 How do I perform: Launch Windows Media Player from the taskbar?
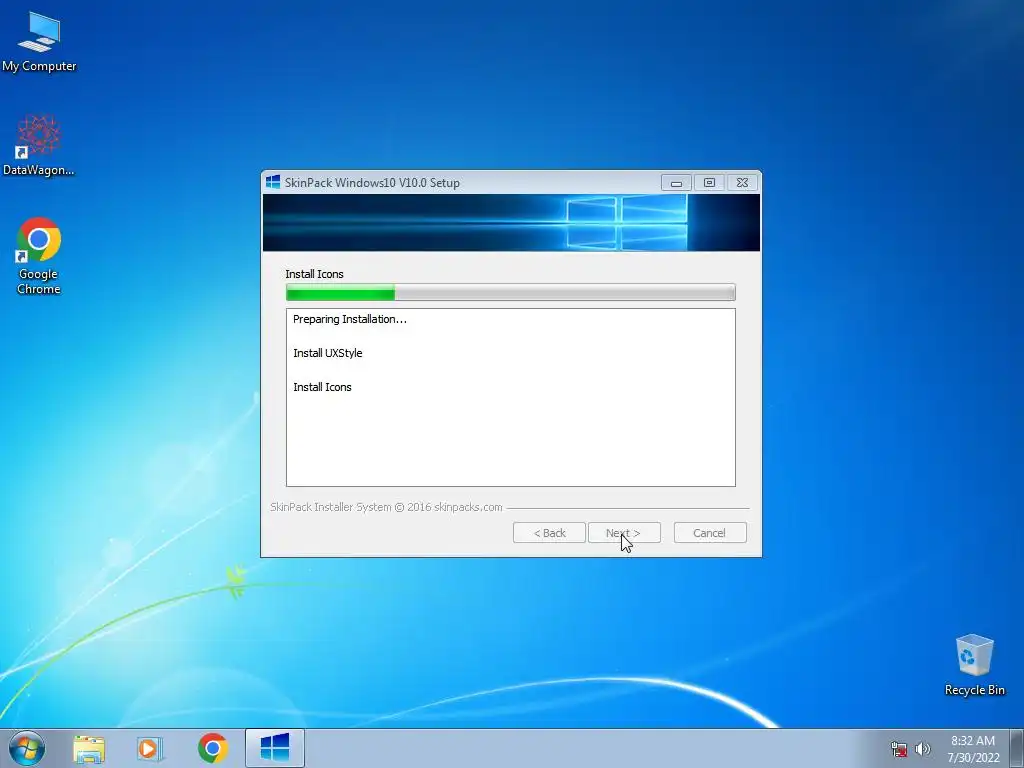[x=150, y=748]
